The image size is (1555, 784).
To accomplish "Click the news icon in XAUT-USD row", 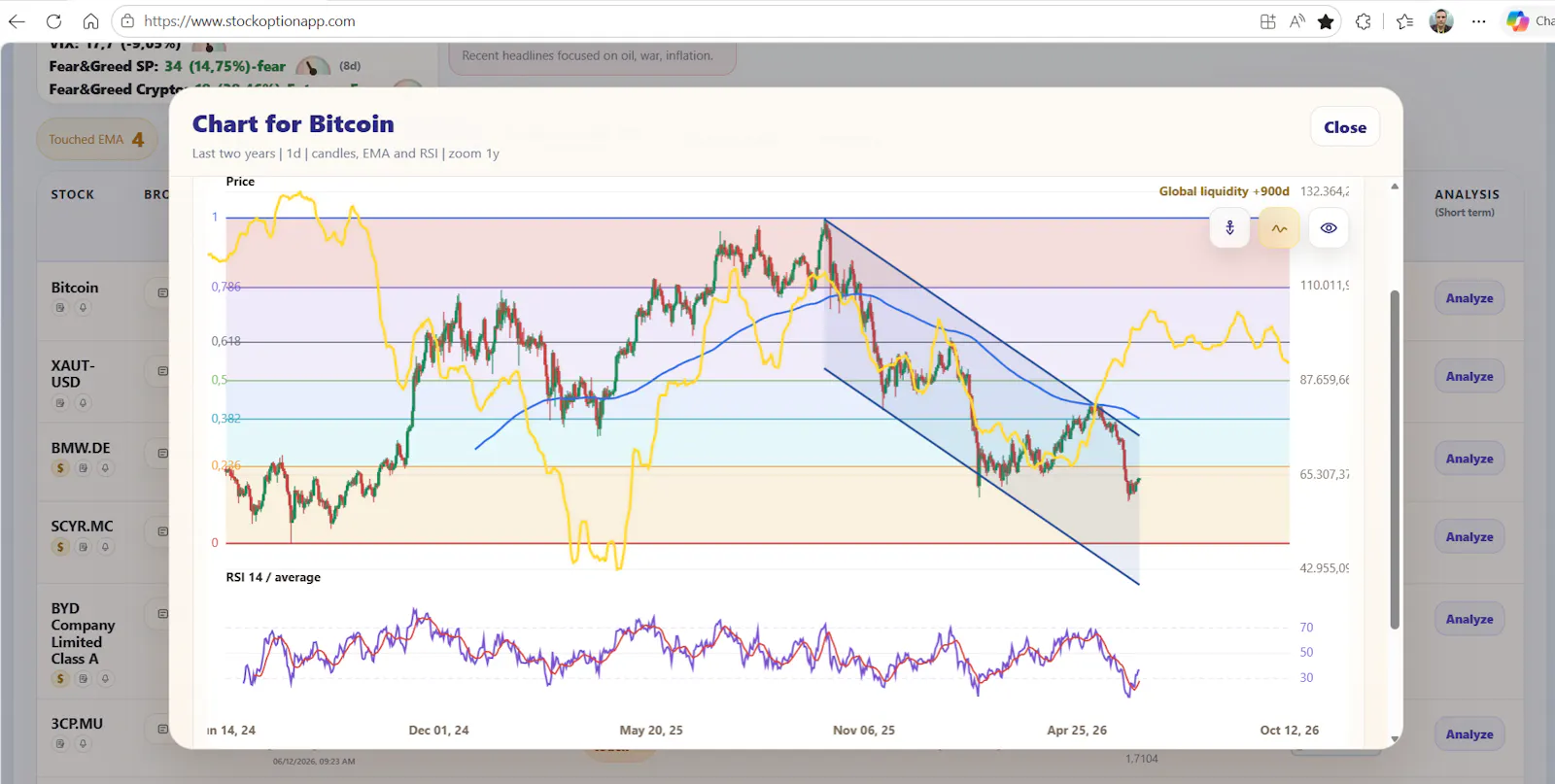I will tap(162, 371).
